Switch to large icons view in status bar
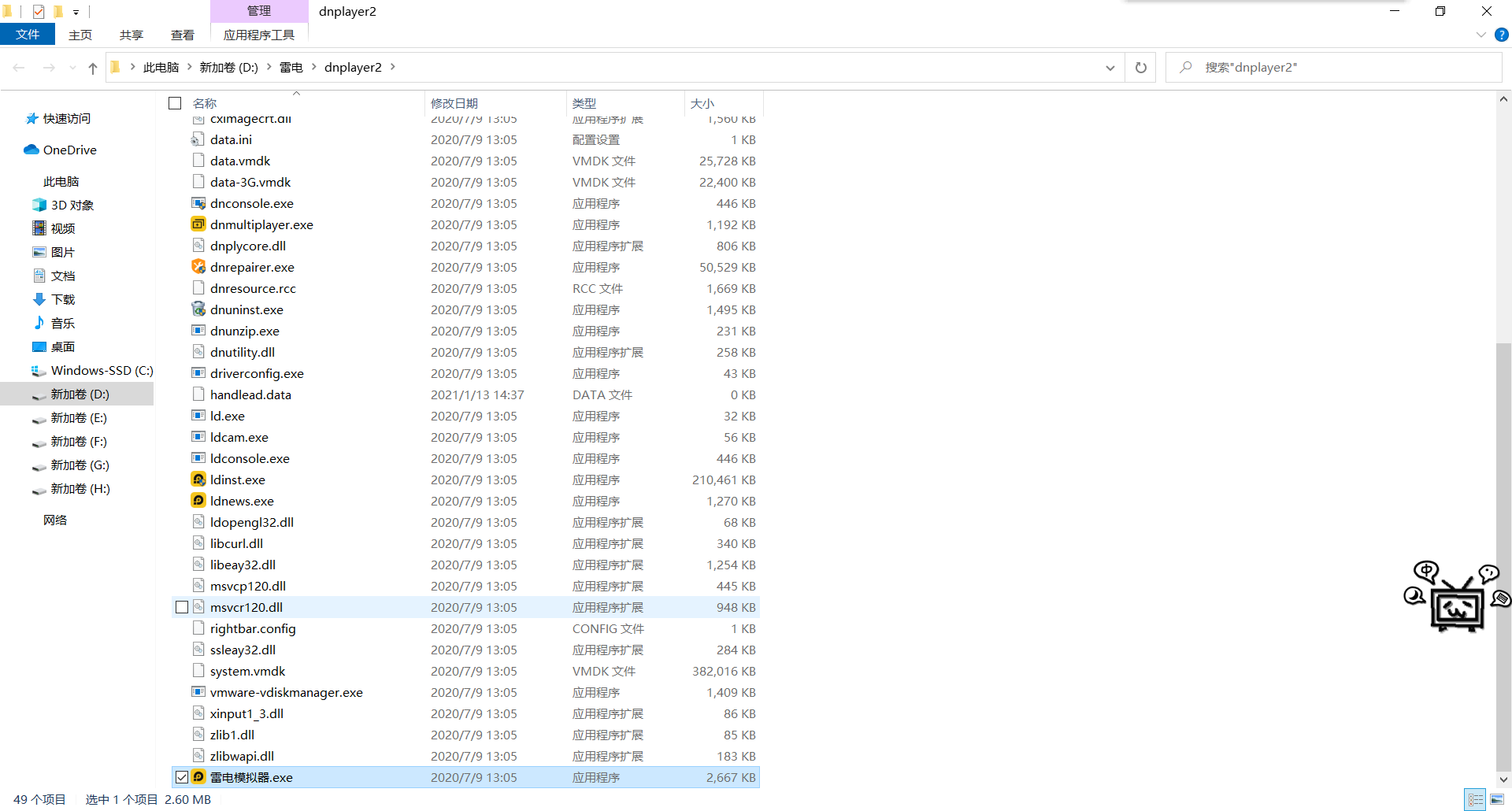 [x=1497, y=799]
